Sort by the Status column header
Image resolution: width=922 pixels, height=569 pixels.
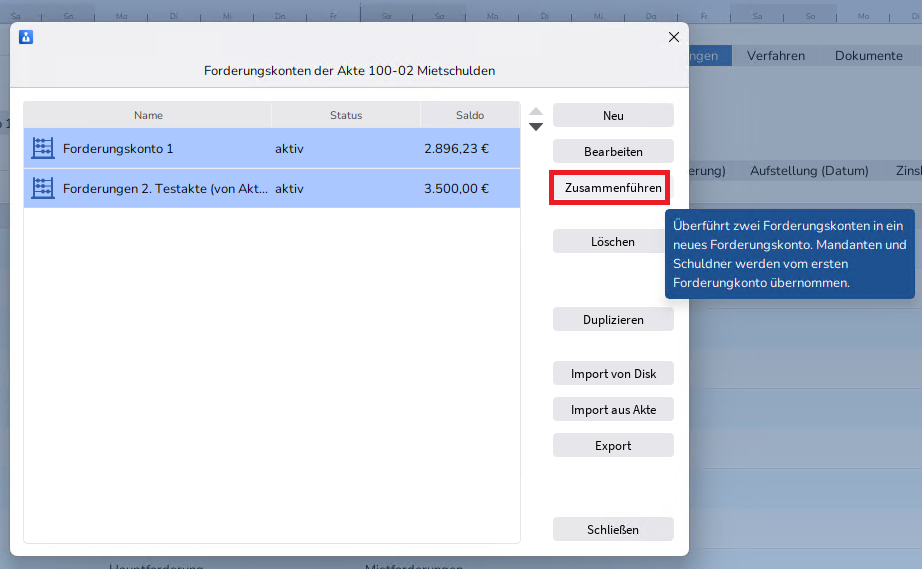coord(346,115)
